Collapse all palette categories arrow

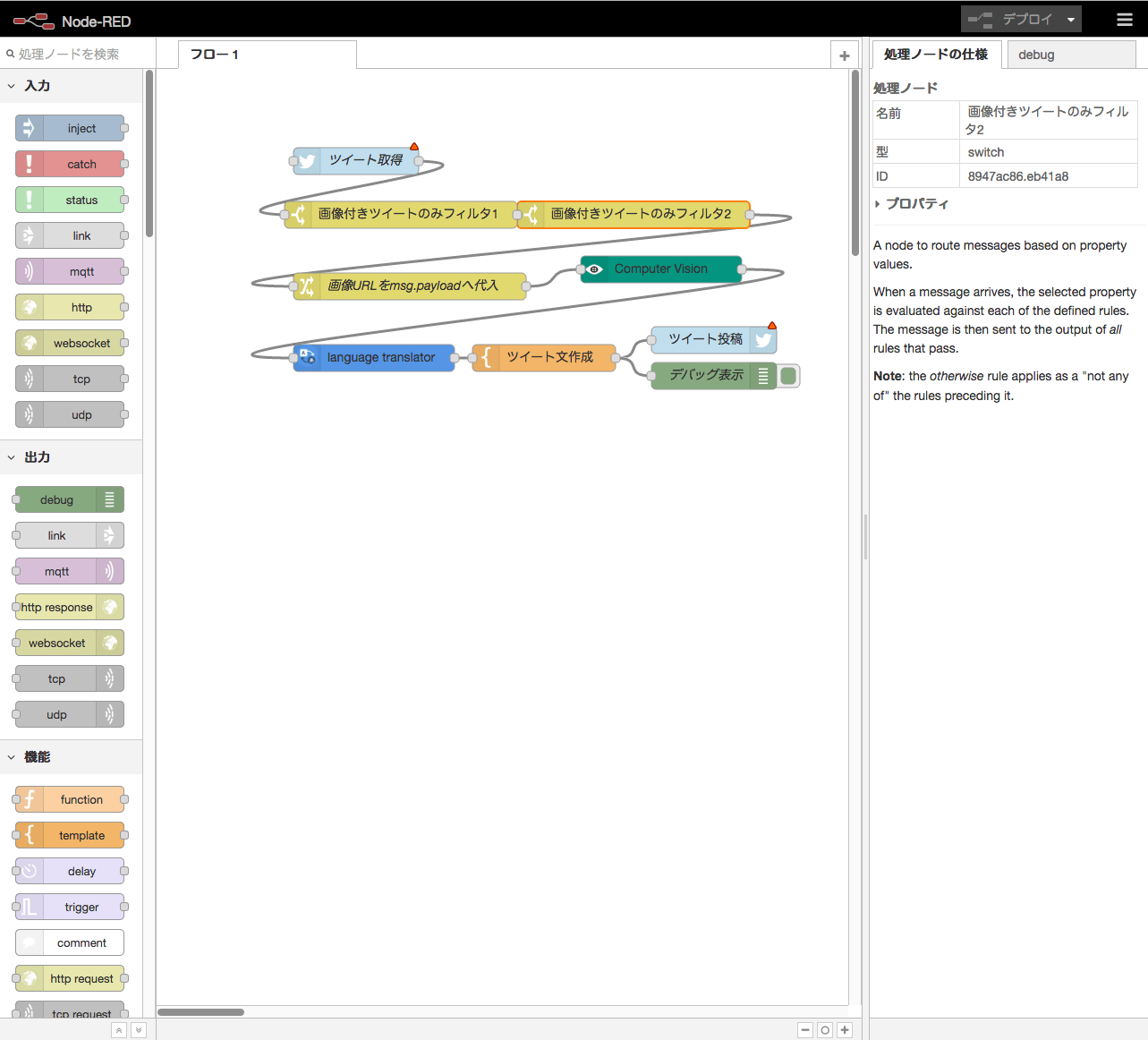click(x=119, y=1030)
